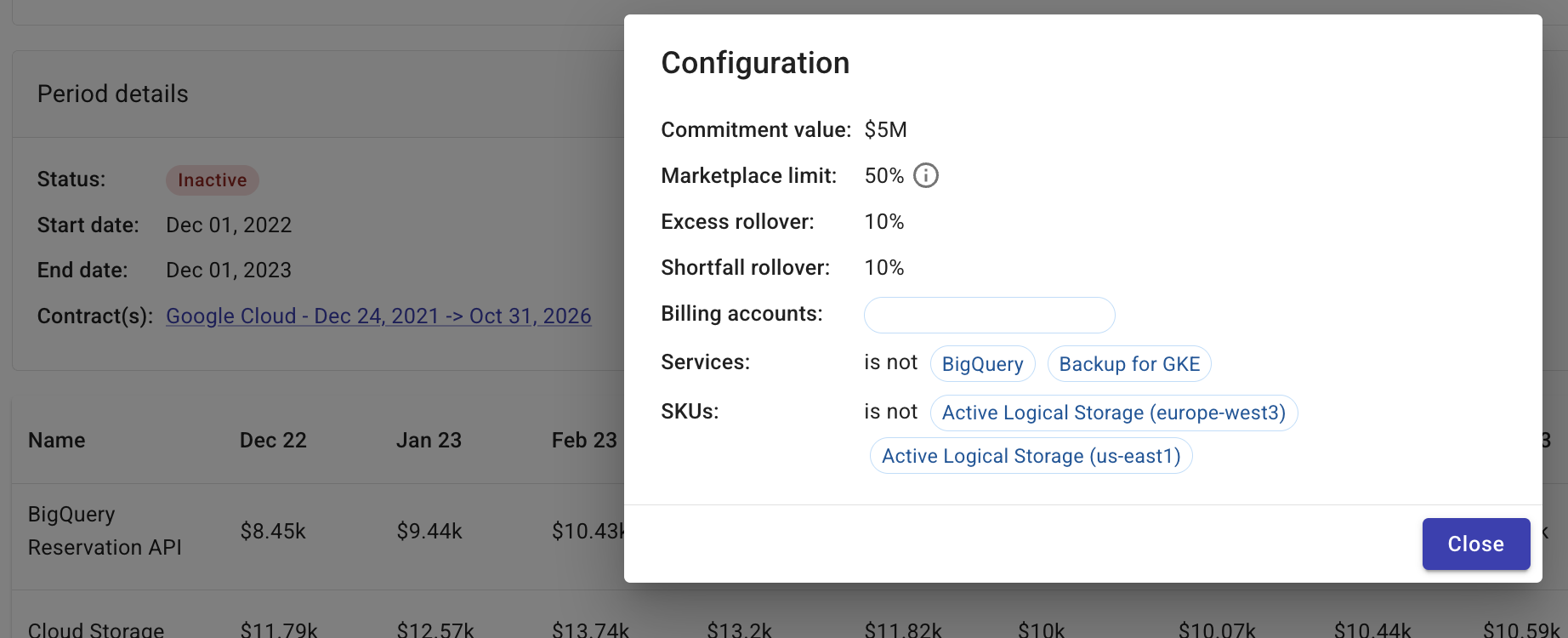1568x638 pixels.
Task: Click the Inactive status badge
Action: click(213, 180)
